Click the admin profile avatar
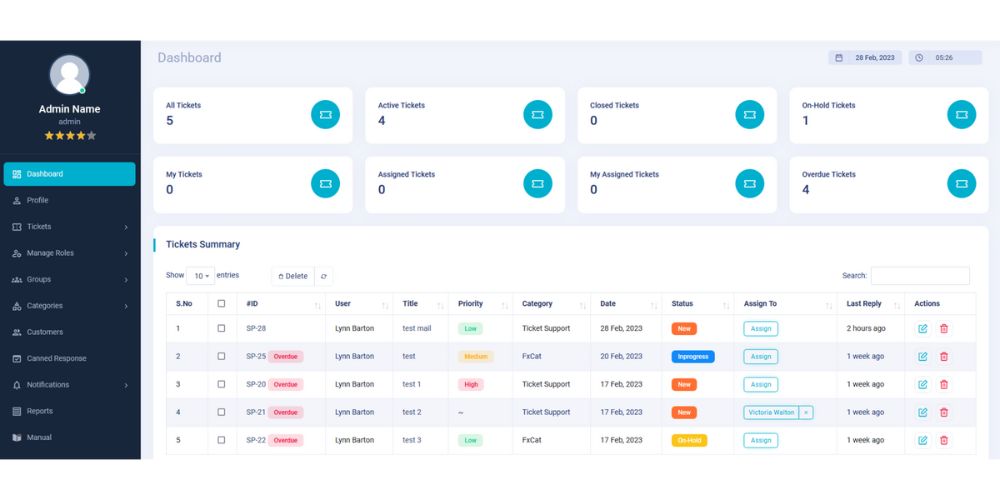 point(69,75)
